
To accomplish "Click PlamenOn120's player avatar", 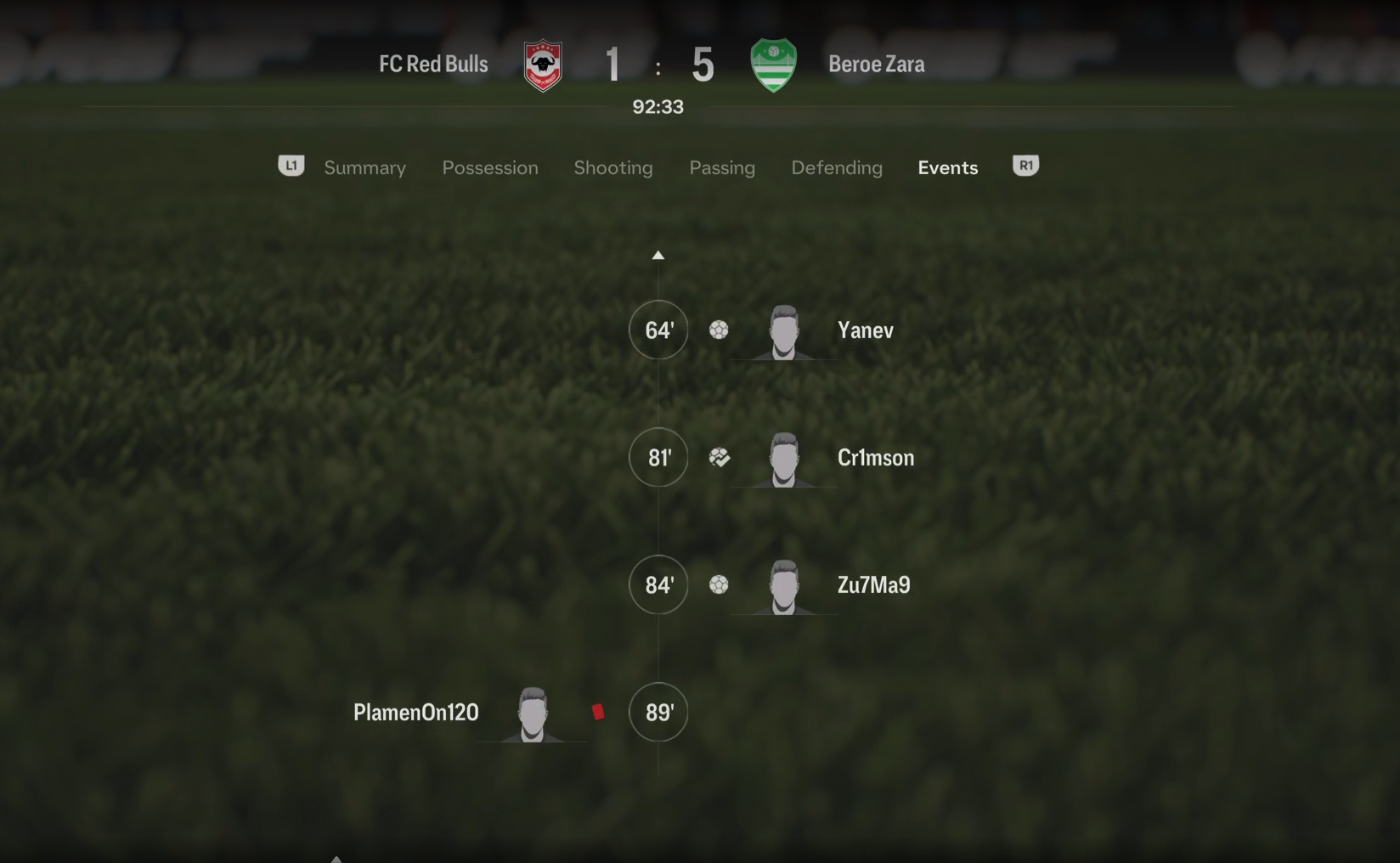I will (x=533, y=714).
